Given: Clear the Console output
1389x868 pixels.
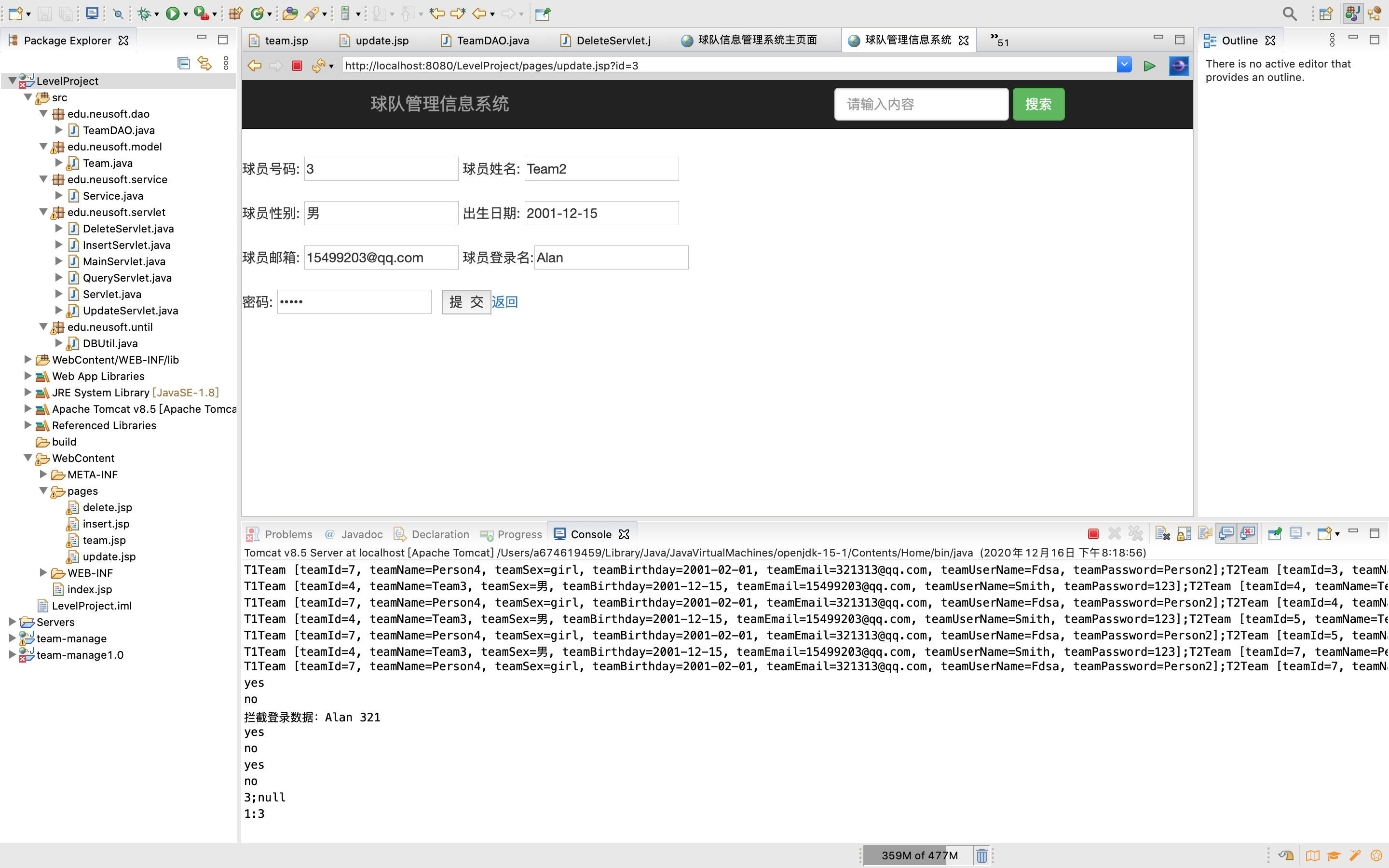Looking at the screenshot, I should (1162, 534).
